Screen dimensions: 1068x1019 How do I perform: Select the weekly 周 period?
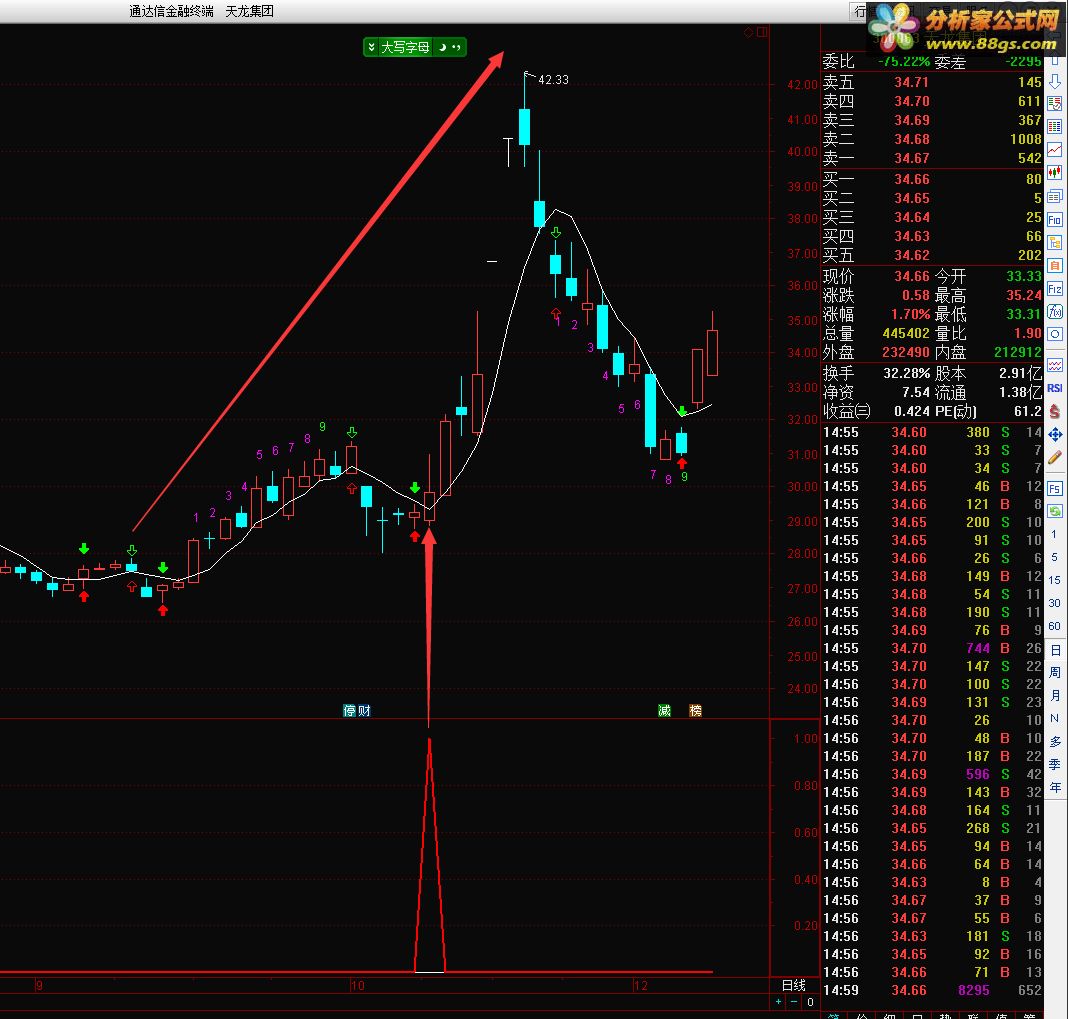click(1054, 673)
